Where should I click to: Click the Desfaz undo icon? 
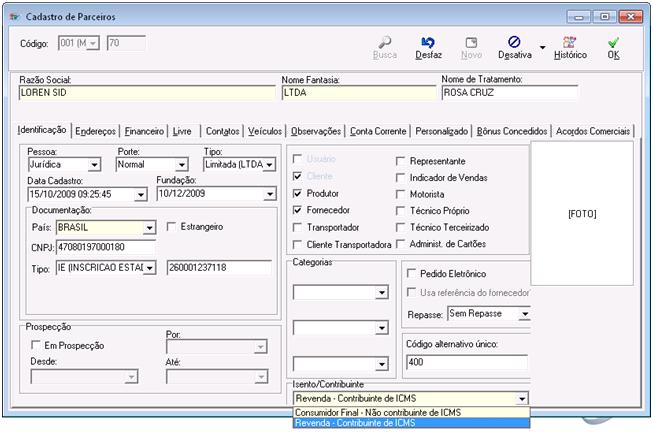[428, 43]
